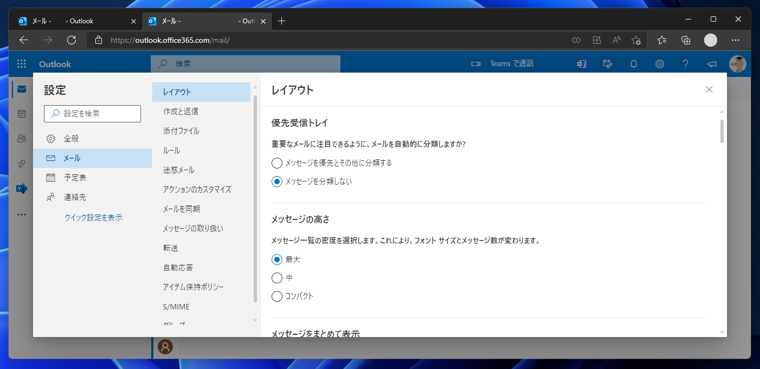Viewport: 760px width, 369px height.
Task: Open the Calendar icon in the left rail
Action: (21, 114)
